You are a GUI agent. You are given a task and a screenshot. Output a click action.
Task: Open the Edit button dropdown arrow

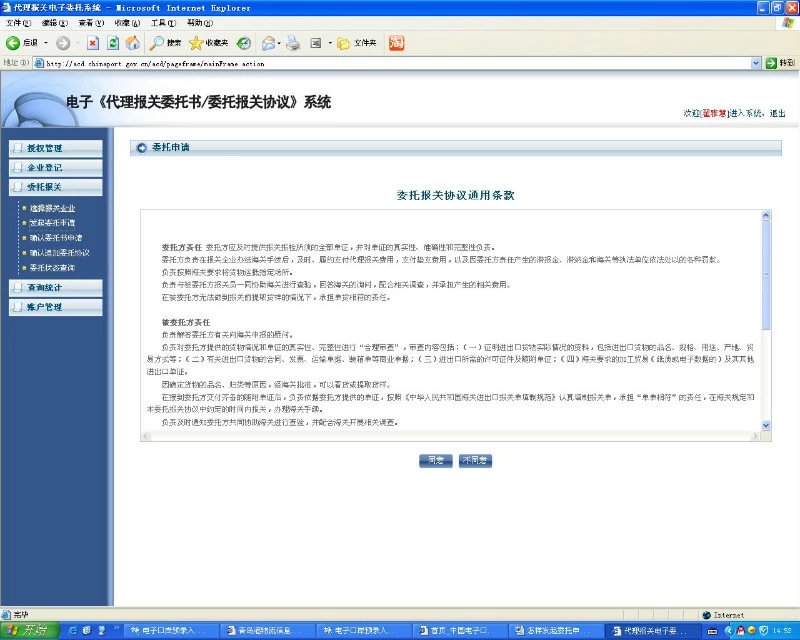pos(330,43)
